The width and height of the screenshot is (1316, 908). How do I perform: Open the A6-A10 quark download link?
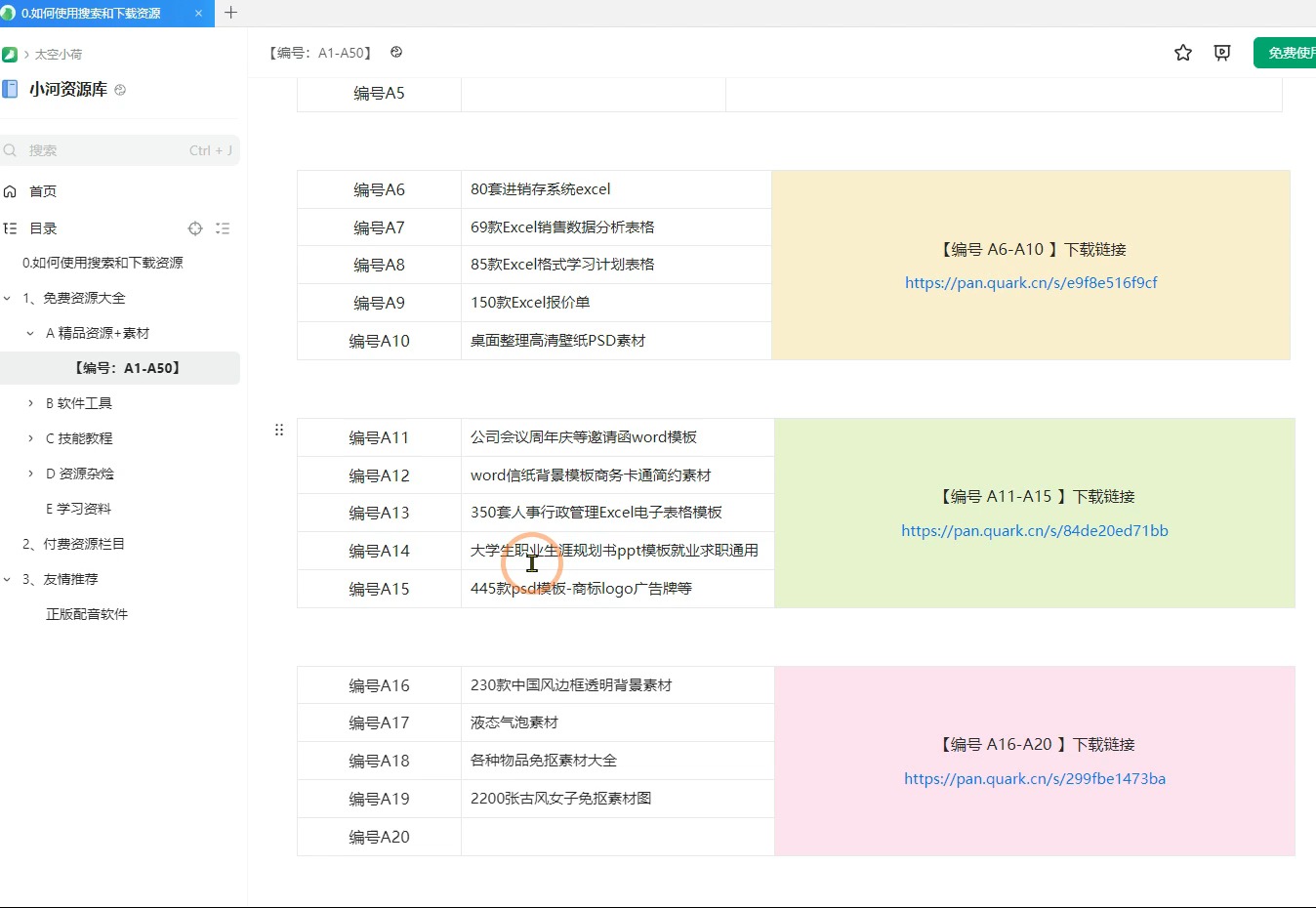1031,283
